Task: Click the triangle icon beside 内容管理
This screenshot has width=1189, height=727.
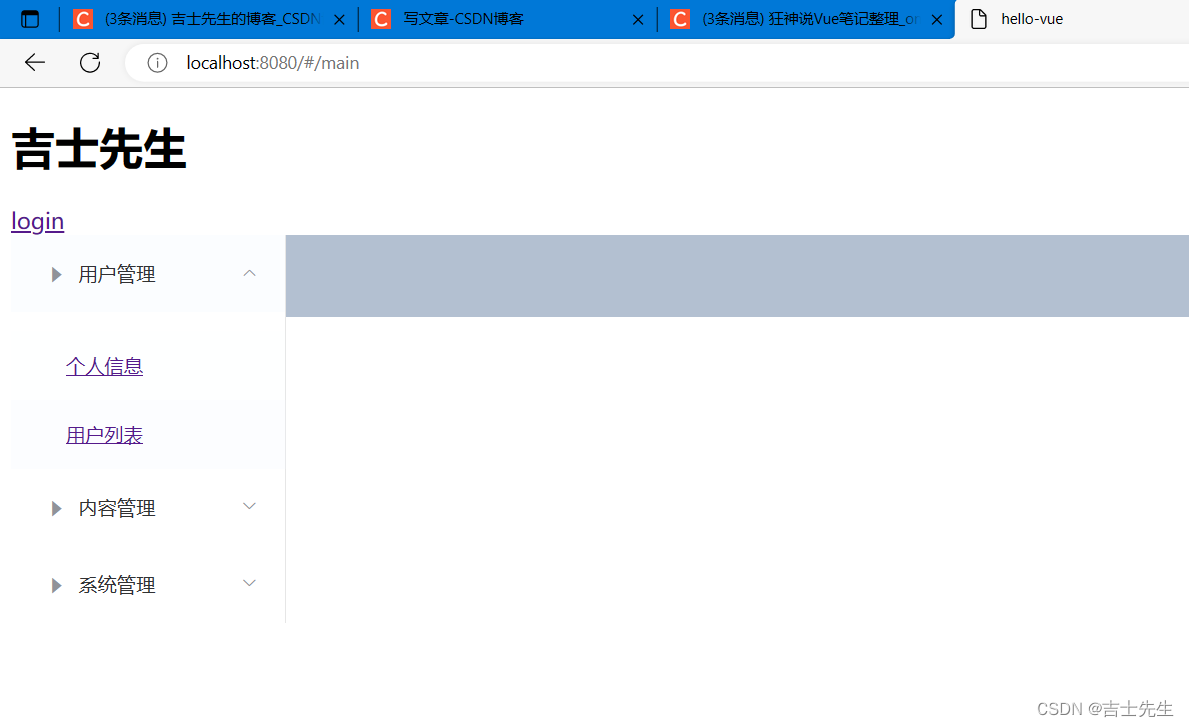Action: pyautogui.click(x=56, y=508)
